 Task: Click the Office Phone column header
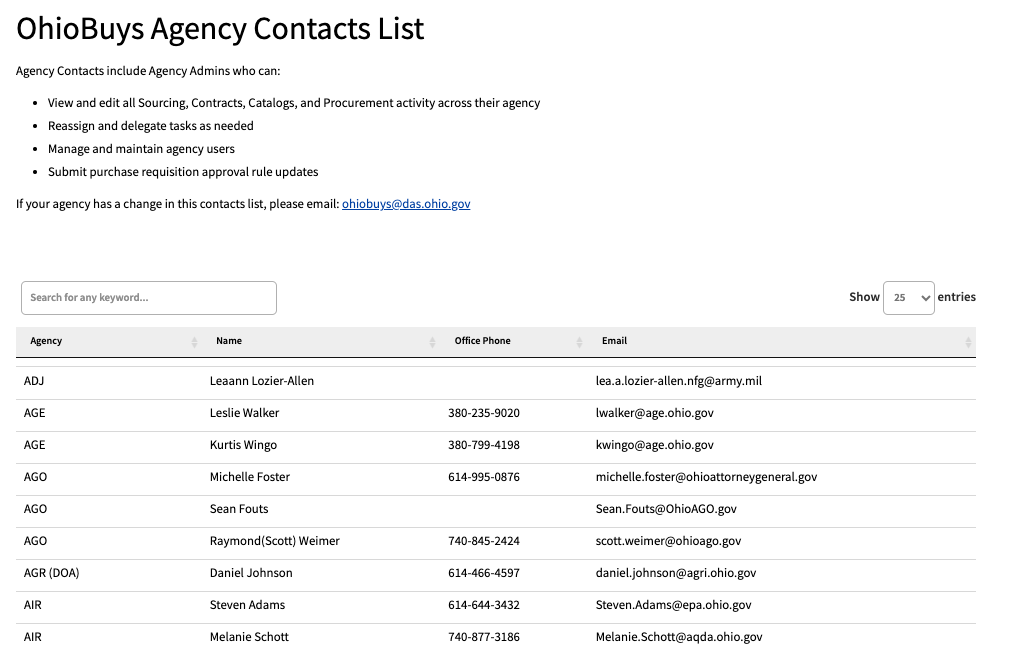[483, 341]
